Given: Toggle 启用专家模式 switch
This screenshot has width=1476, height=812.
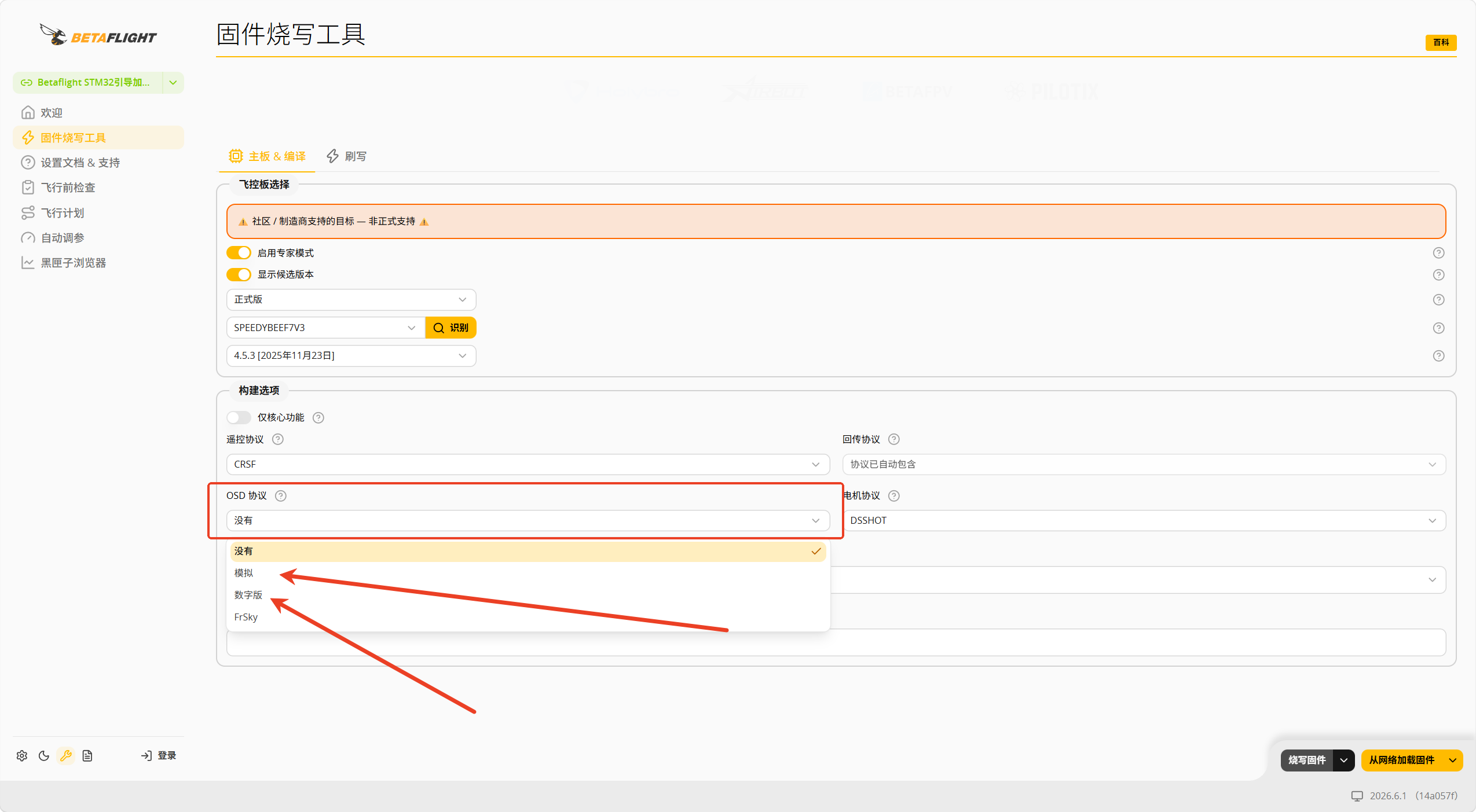Looking at the screenshot, I should point(239,253).
